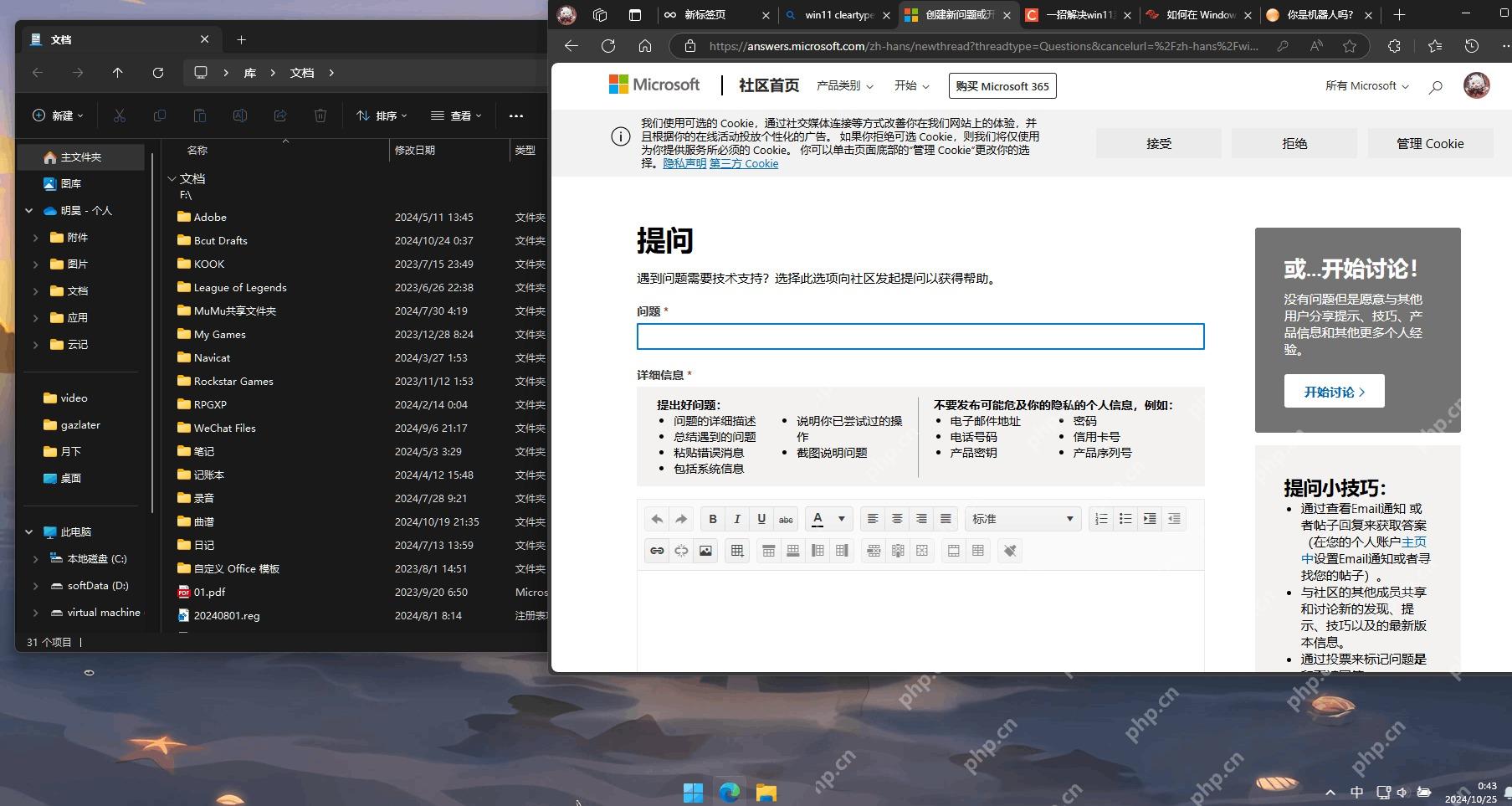Open the 隐私声明 link
The height and width of the screenshot is (806, 1512).
coord(684,163)
